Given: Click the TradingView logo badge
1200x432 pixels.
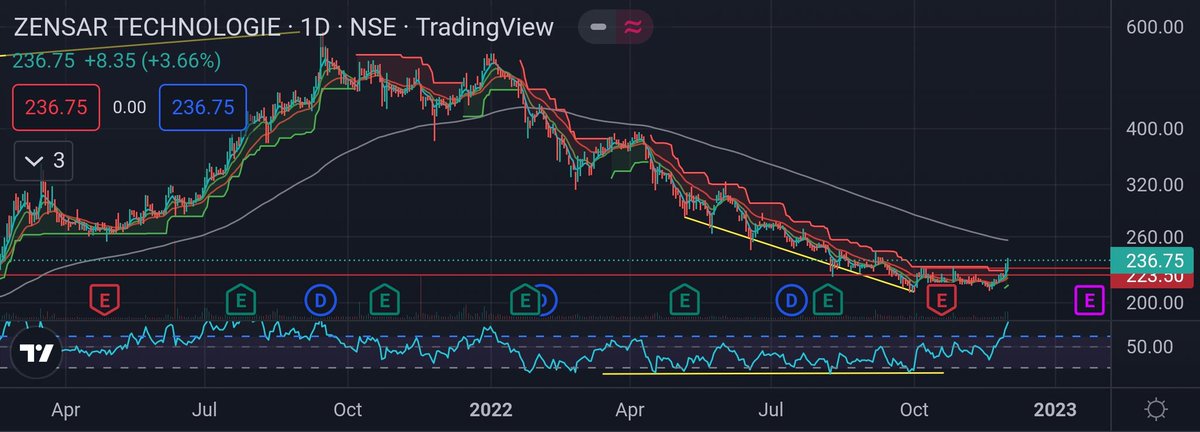Looking at the screenshot, I should tap(38, 351).
